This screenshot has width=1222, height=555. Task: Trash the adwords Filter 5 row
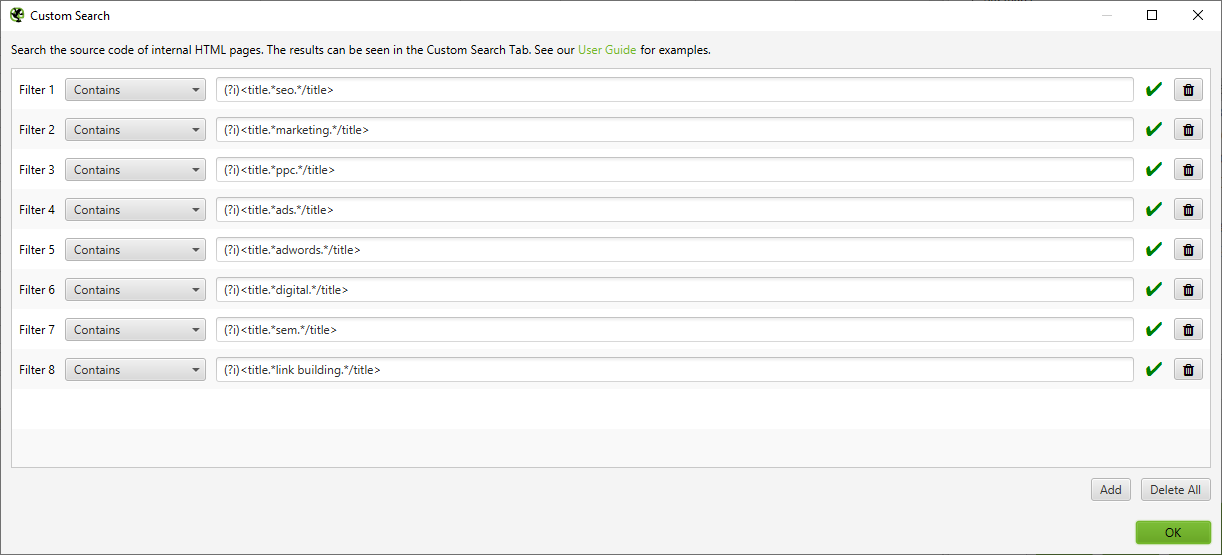pyautogui.click(x=1188, y=250)
